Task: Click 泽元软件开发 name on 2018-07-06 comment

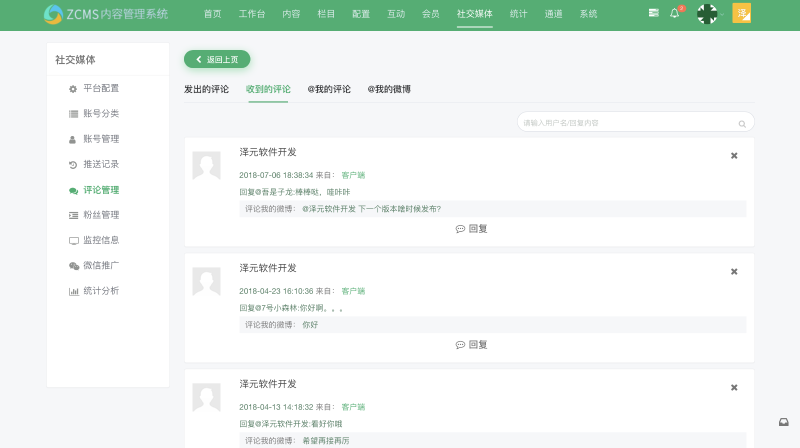Action: (268, 152)
